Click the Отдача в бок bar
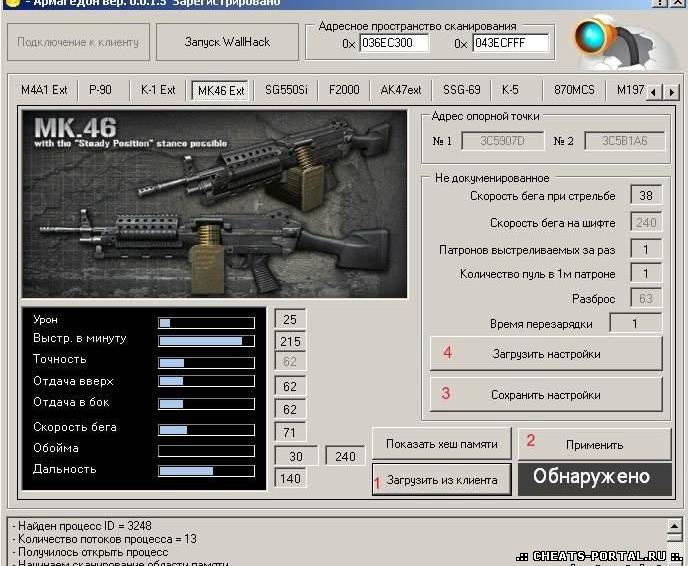Image resolution: width=688 pixels, height=566 pixels. click(206, 404)
